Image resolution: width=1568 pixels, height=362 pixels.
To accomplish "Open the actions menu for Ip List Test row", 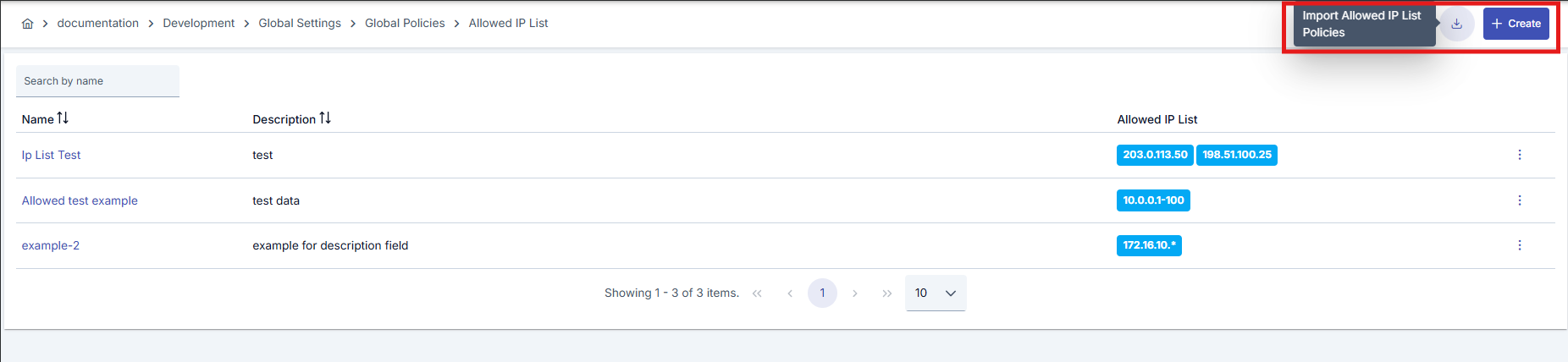I will tap(1519, 155).
